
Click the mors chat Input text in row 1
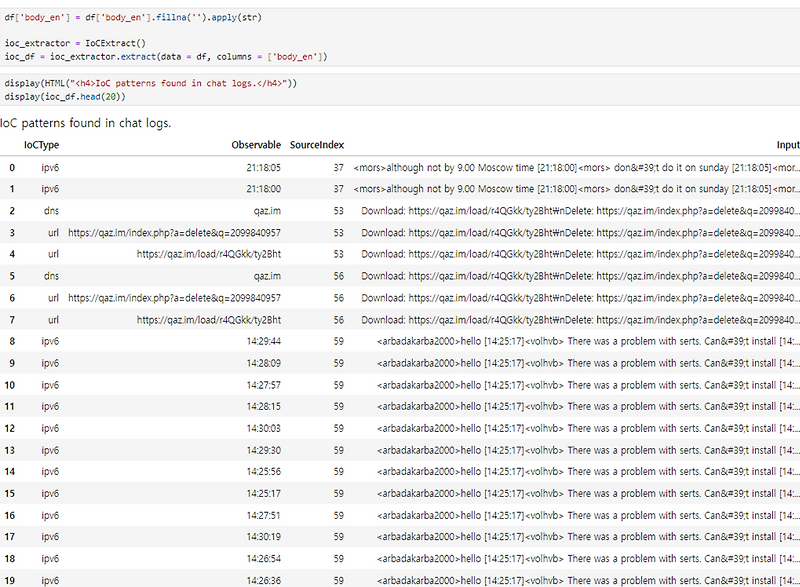[x=577, y=189]
